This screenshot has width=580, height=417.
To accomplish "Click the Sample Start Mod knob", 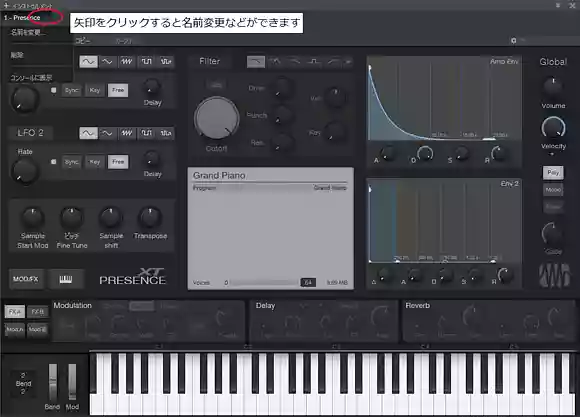I will pos(33,218).
